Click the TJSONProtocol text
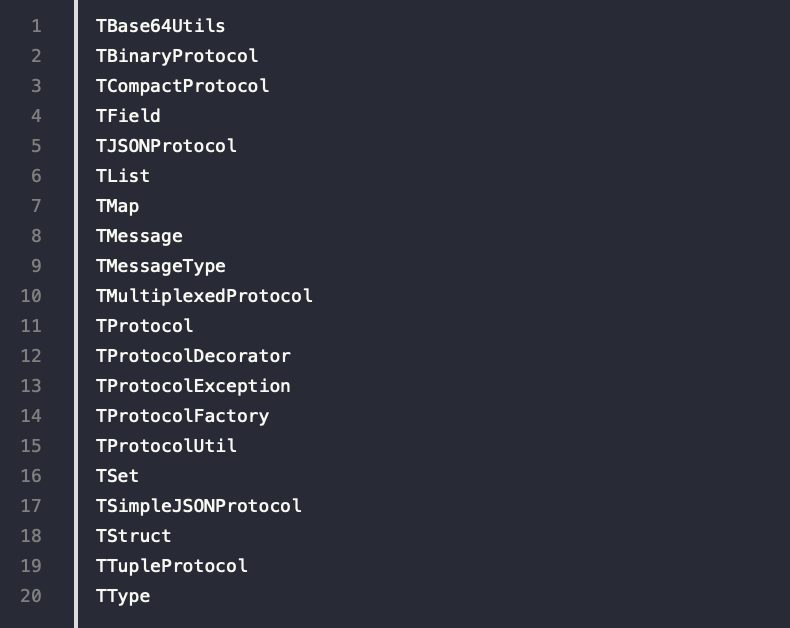This screenshot has width=790, height=628. tap(166, 146)
